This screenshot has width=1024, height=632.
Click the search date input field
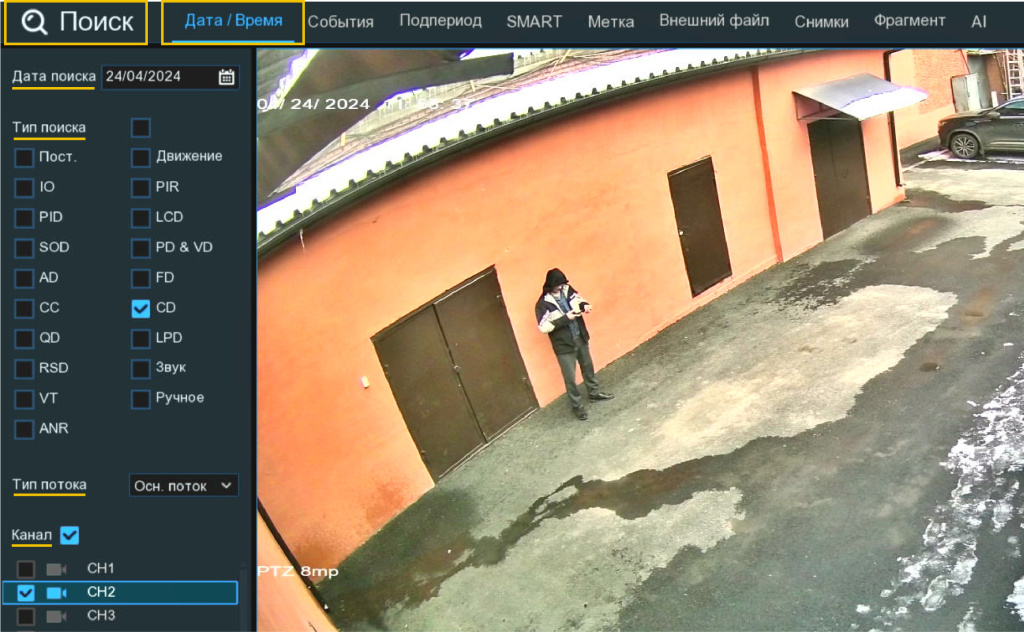point(158,77)
